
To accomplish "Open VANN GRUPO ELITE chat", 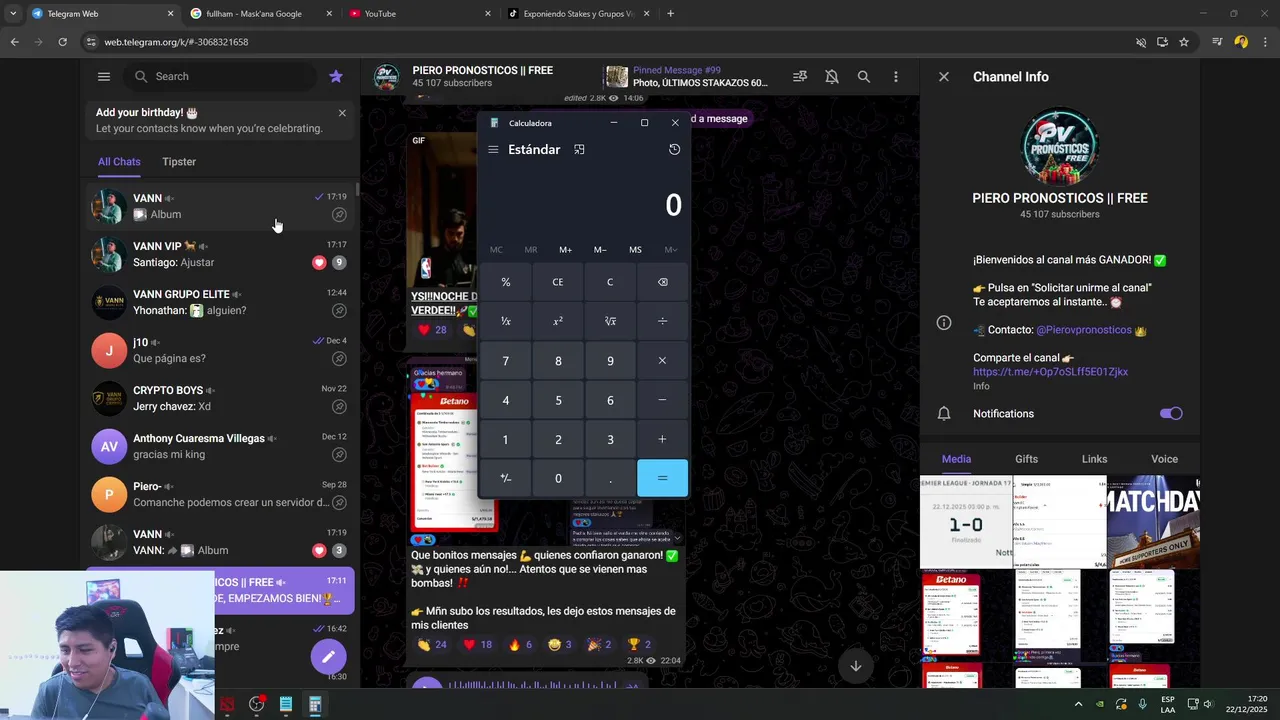I will click(220, 302).
